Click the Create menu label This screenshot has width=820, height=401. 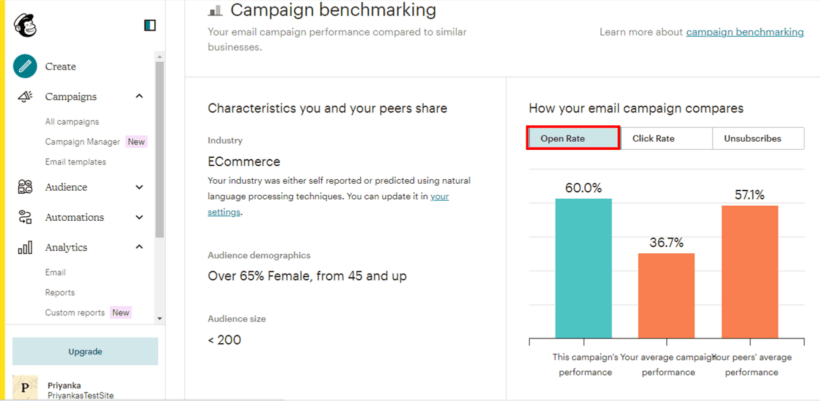point(61,66)
